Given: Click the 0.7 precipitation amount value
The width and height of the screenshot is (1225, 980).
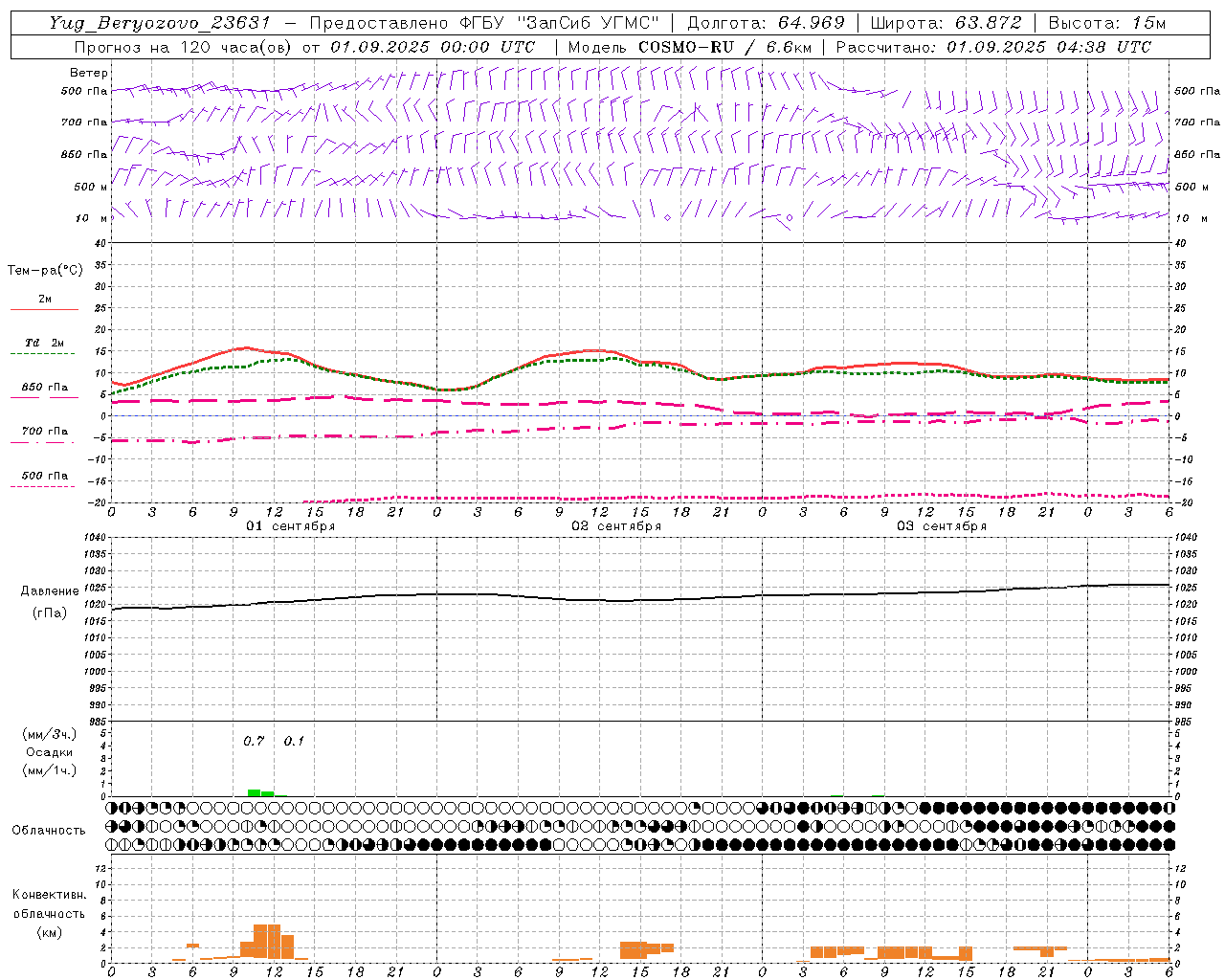Looking at the screenshot, I should [x=254, y=741].
